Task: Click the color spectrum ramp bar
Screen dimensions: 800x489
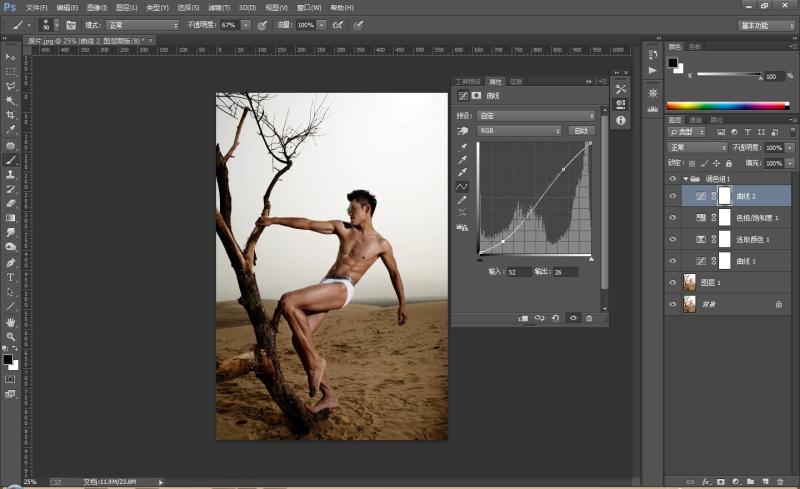Action: [728, 106]
